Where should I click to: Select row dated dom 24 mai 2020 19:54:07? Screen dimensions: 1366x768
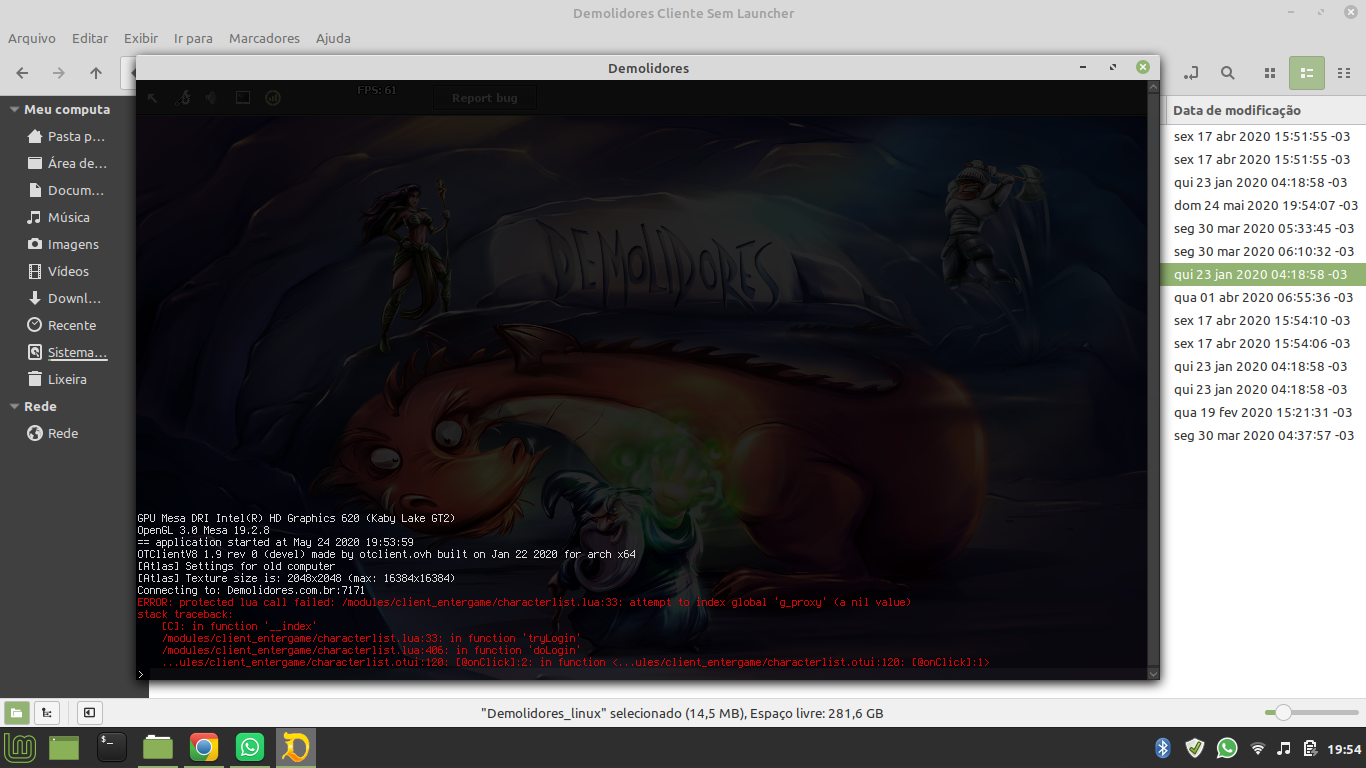[1264, 205]
